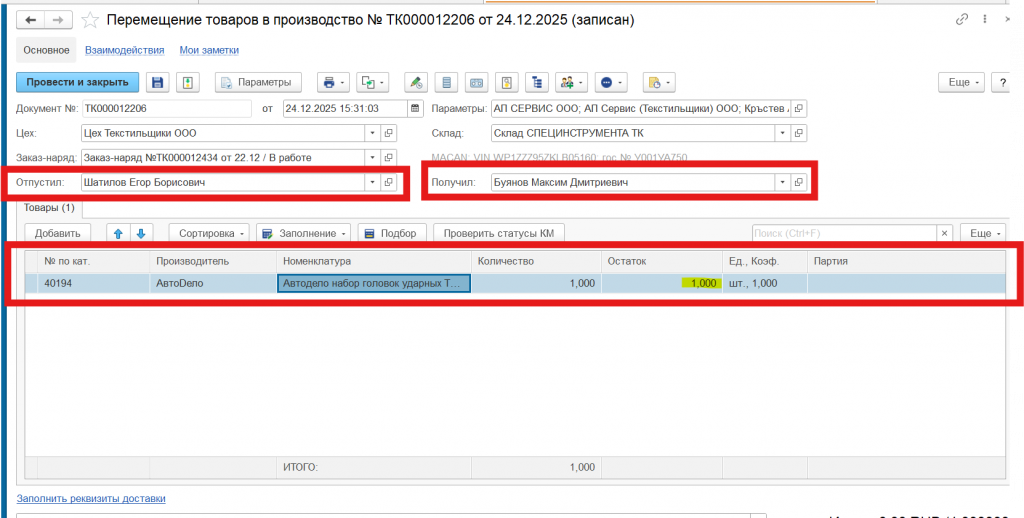Image resolution: width=1024 pixels, height=518 pixels.
Task: Move row up with the blue up arrow
Action: pyautogui.click(x=118, y=233)
